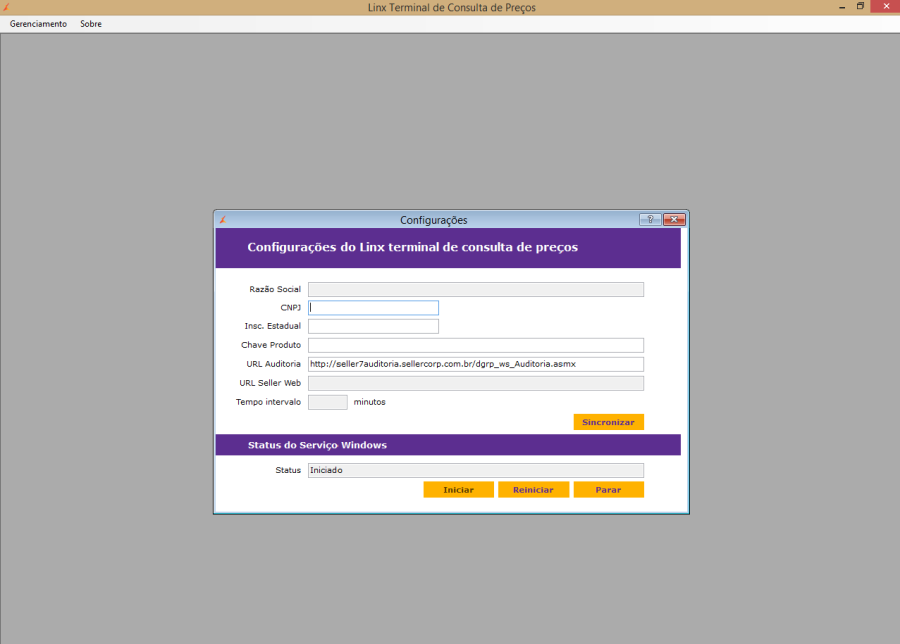The width and height of the screenshot is (900, 644).
Task: Minimize the main Linx window
Action: pyautogui.click(x=841, y=7)
